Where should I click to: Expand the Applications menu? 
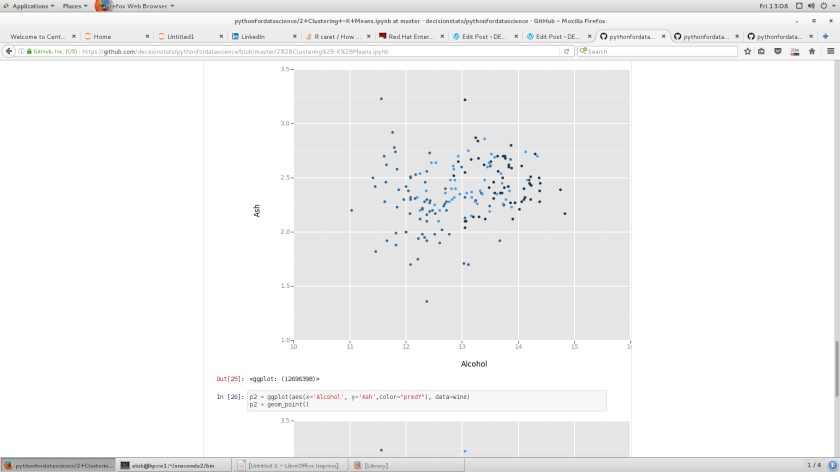[x=28, y=6]
